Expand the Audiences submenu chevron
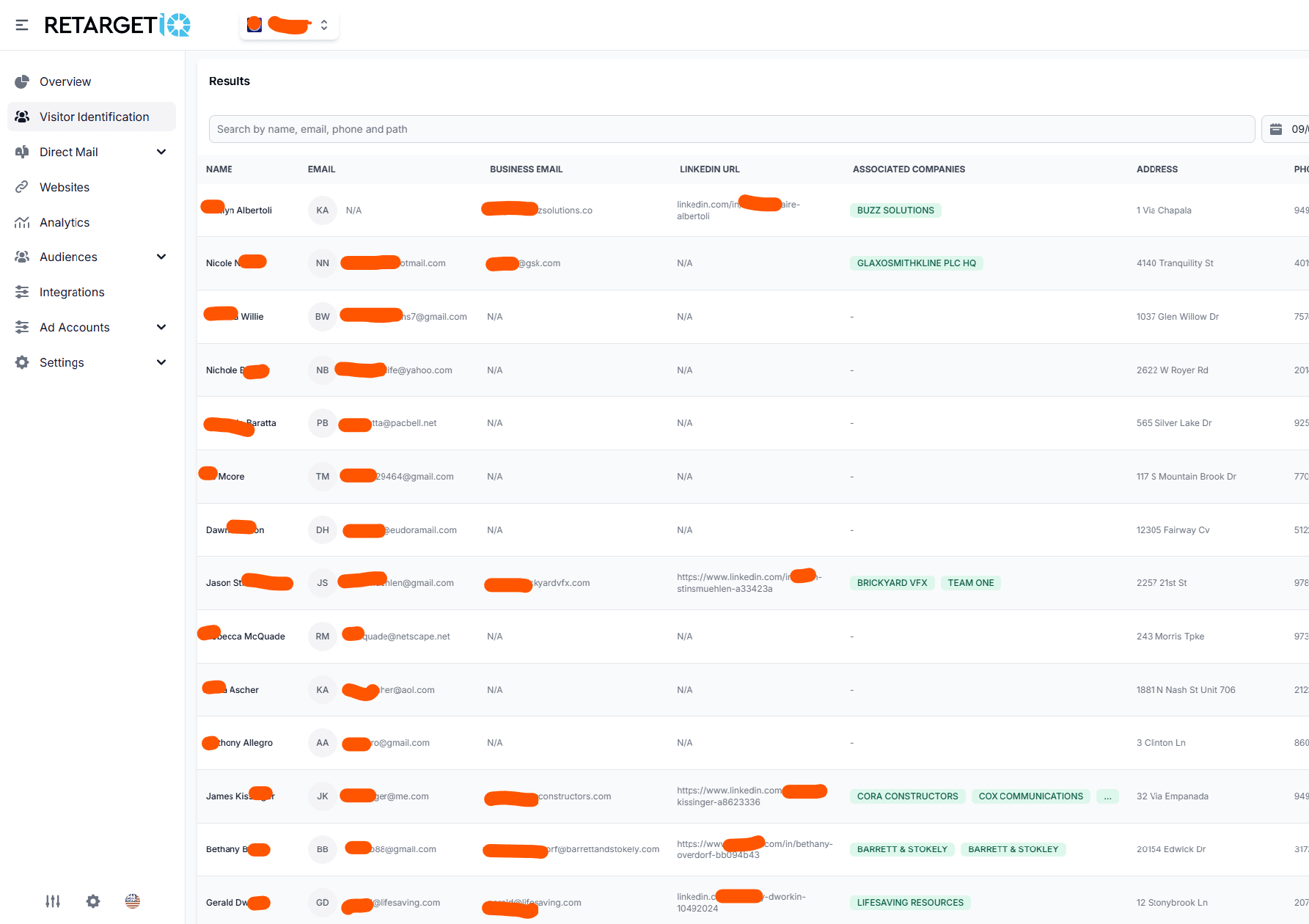 [x=161, y=257]
